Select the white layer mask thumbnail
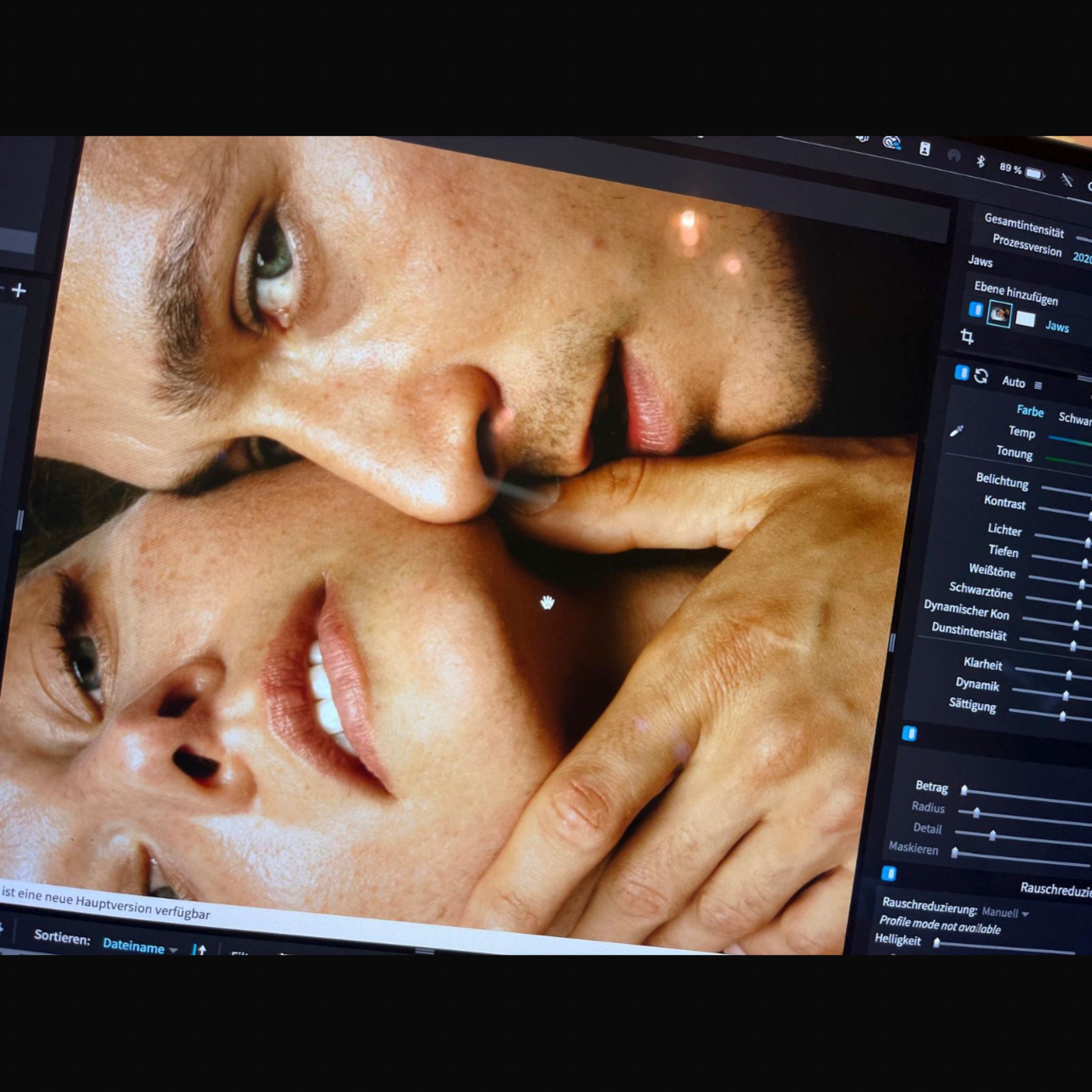 pyautogui.click(x=1025, y=319)
